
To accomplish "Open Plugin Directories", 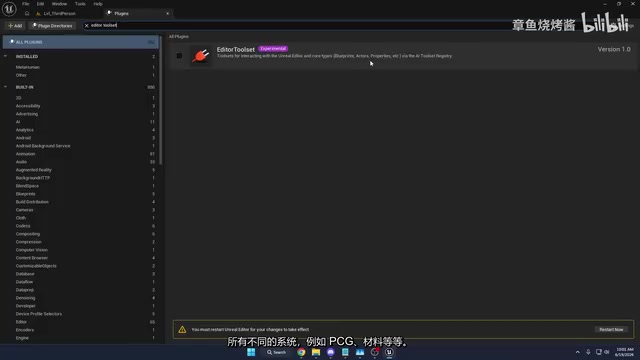I will point(53,26).
